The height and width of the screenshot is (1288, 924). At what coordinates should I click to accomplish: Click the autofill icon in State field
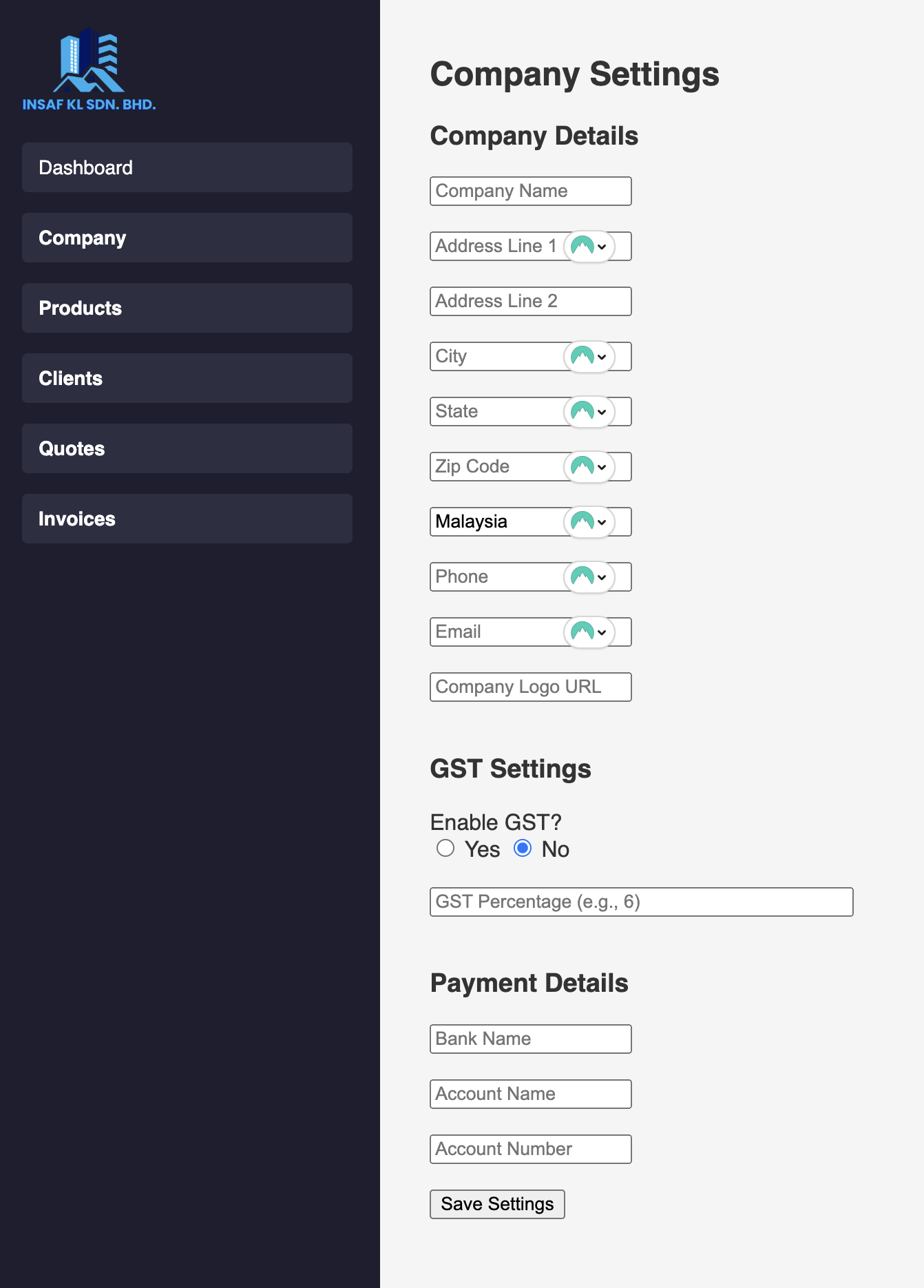coord(589,412)
